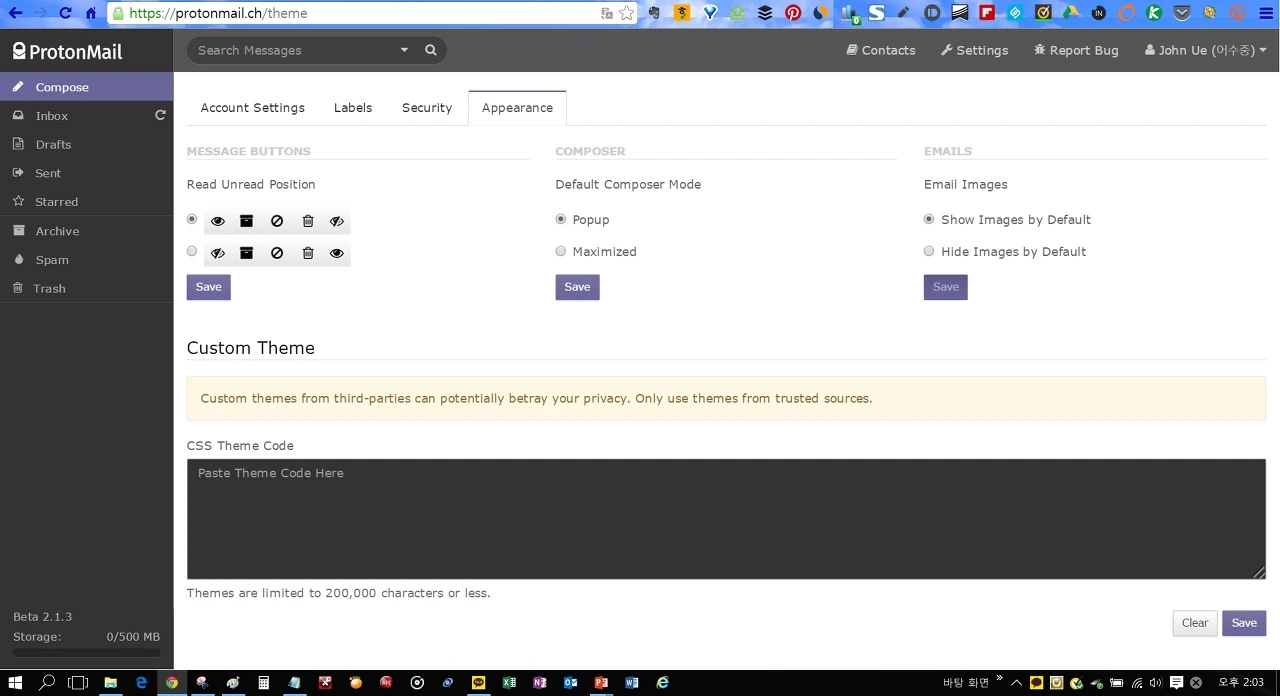
Task: Switch to the Labels tab
Action: click(353, 108)
